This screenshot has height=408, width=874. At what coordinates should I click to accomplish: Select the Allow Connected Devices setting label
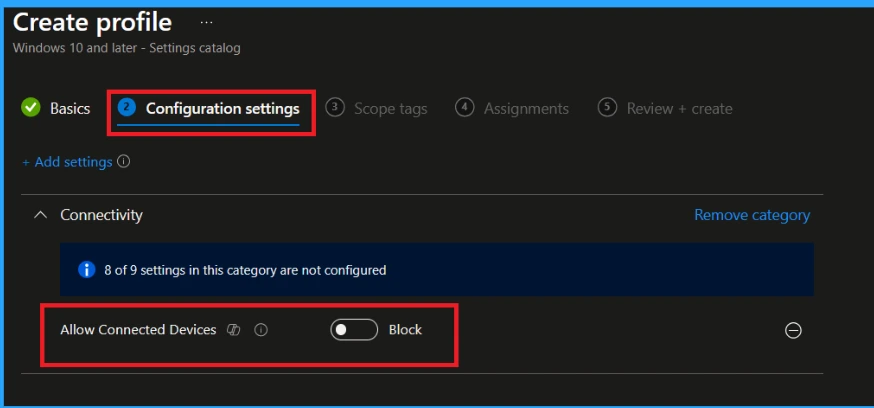click(138, 330)
